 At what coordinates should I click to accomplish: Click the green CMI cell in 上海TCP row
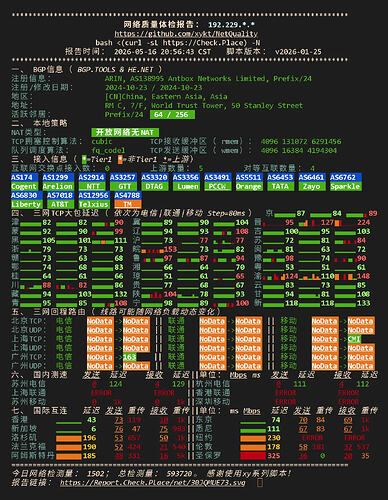tap(354, 339)
